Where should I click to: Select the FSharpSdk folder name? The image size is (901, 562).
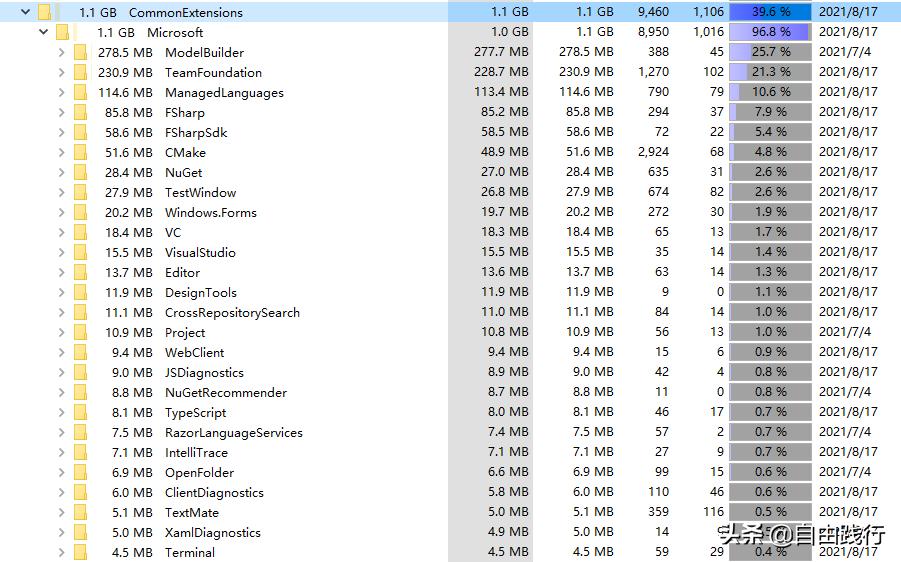196,133
